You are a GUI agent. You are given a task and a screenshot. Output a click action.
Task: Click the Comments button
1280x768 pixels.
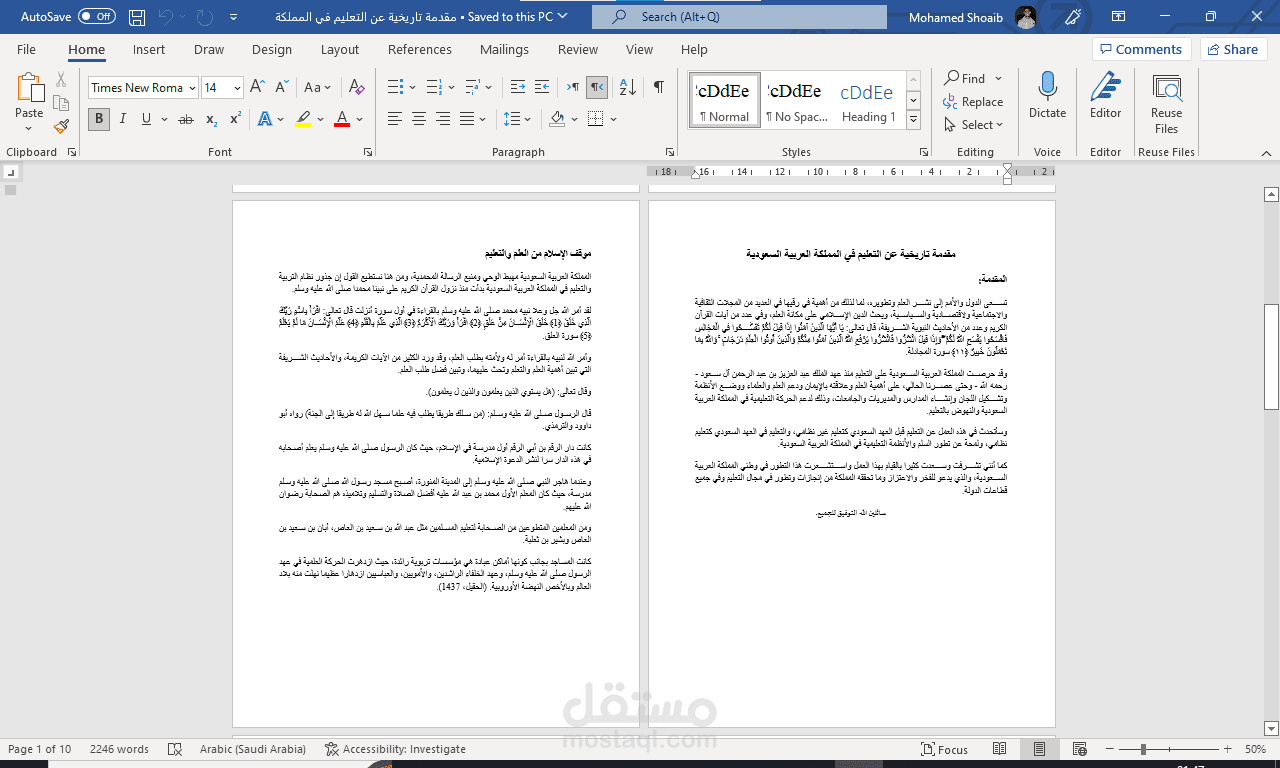pos(1142,49)
